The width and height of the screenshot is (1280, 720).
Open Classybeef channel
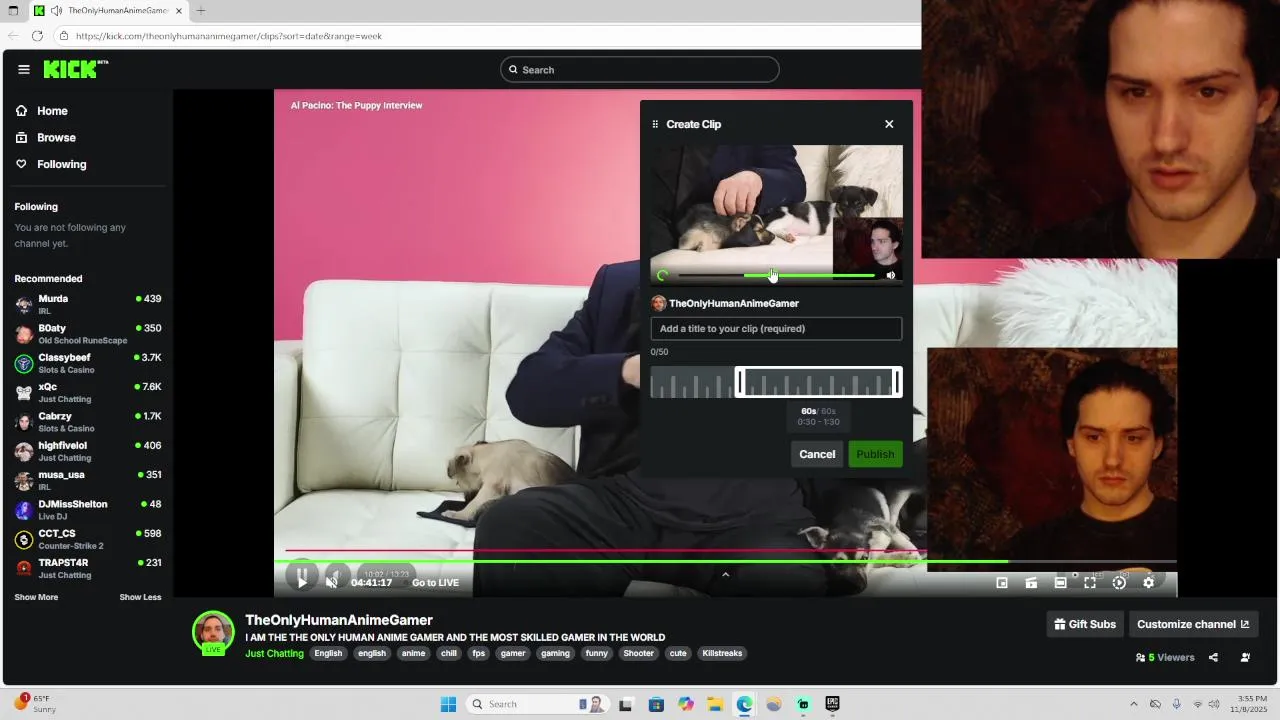[x=88, y=363]
